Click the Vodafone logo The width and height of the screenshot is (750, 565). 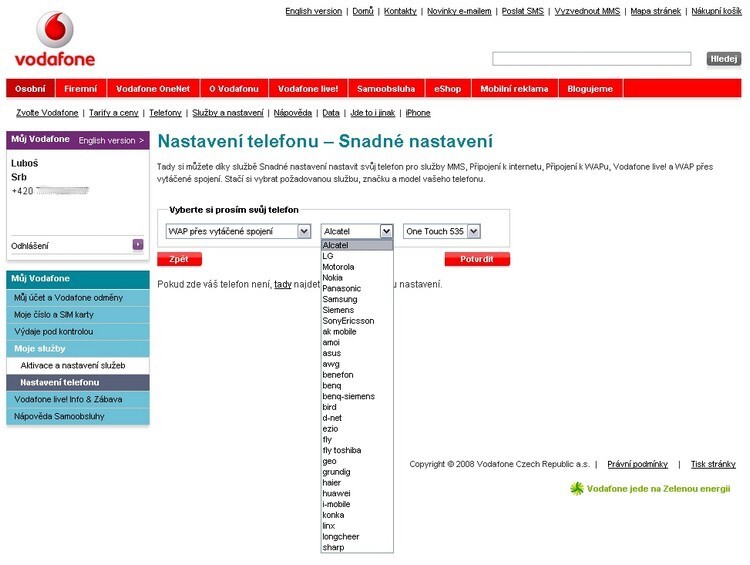[55, 39]
